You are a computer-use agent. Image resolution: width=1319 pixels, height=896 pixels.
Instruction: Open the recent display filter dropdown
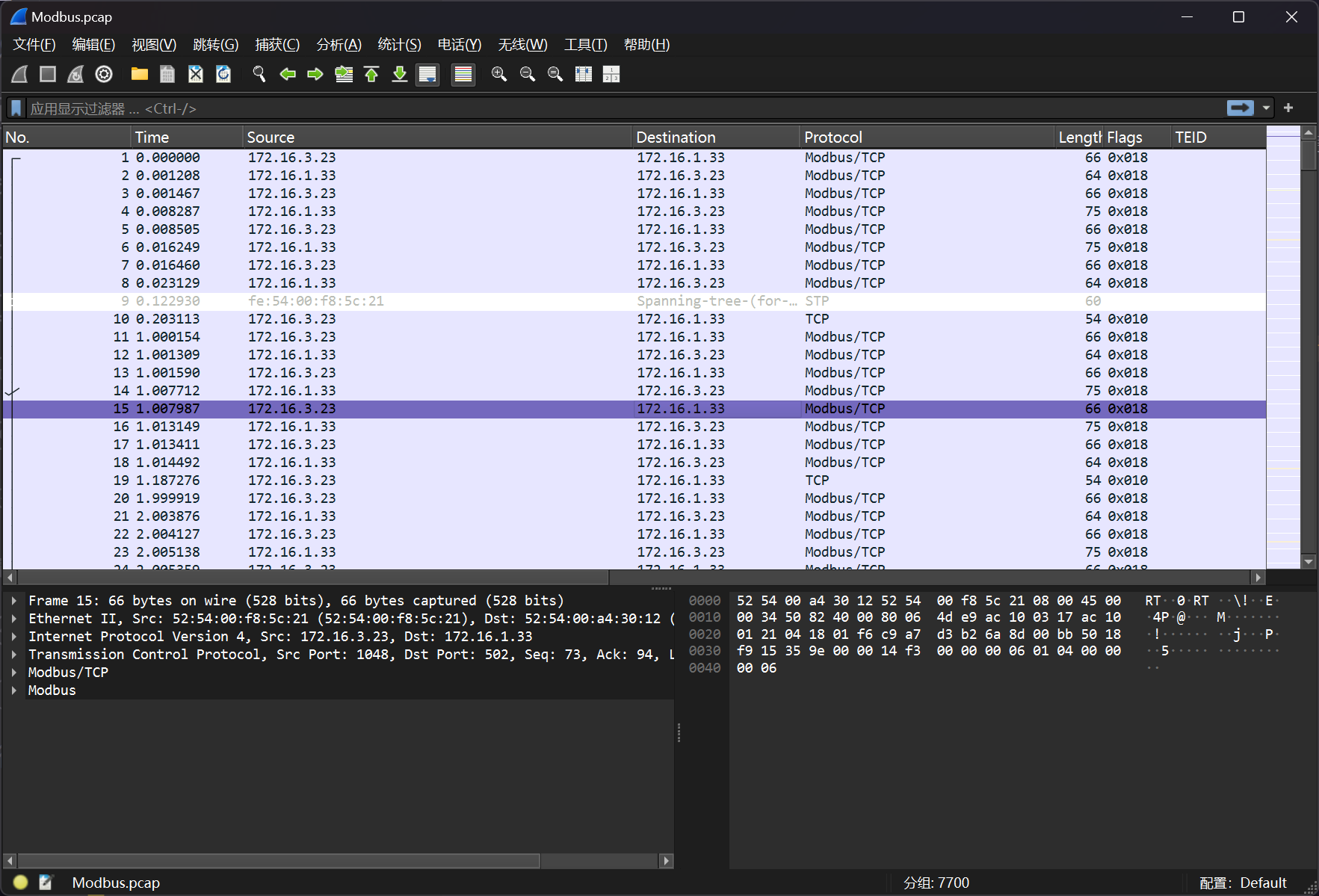(1266, 108)
